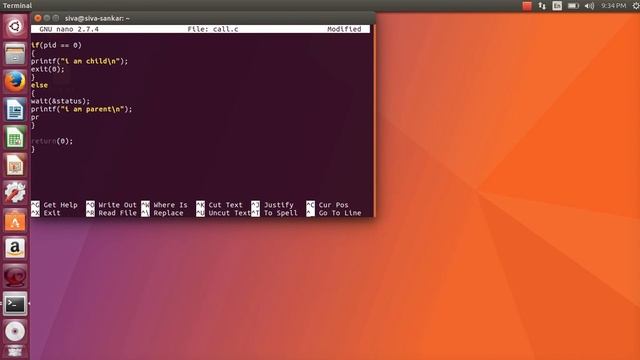Click the ^K Cut Text shortcut
640x360 pixels.
(220, 205)
